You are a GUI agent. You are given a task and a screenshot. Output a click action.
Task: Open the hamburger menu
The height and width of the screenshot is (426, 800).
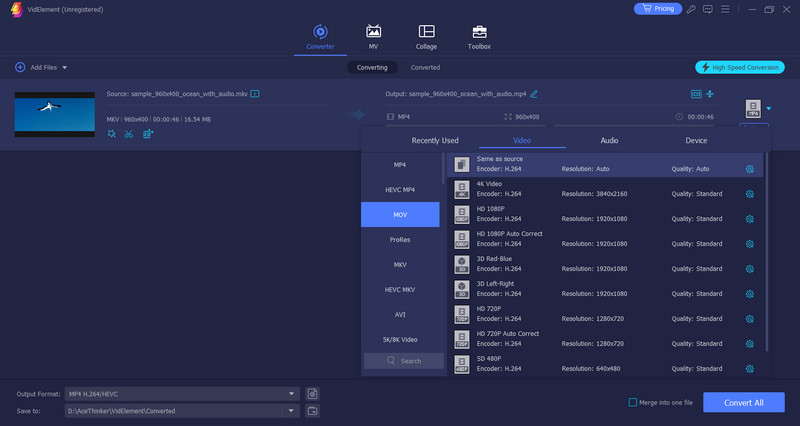click(725, 9)
